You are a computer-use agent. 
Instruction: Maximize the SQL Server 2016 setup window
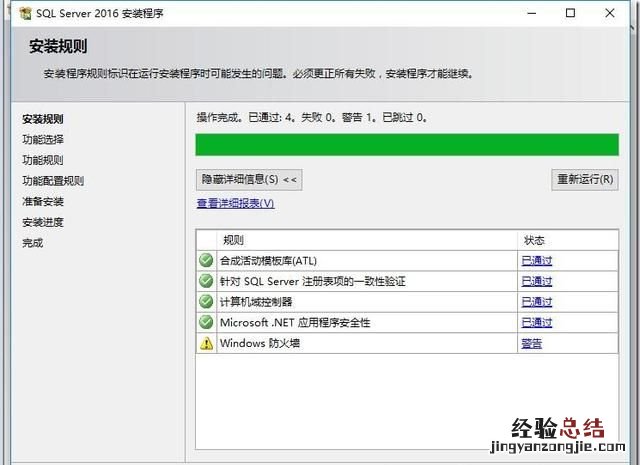tap(571, 13)
